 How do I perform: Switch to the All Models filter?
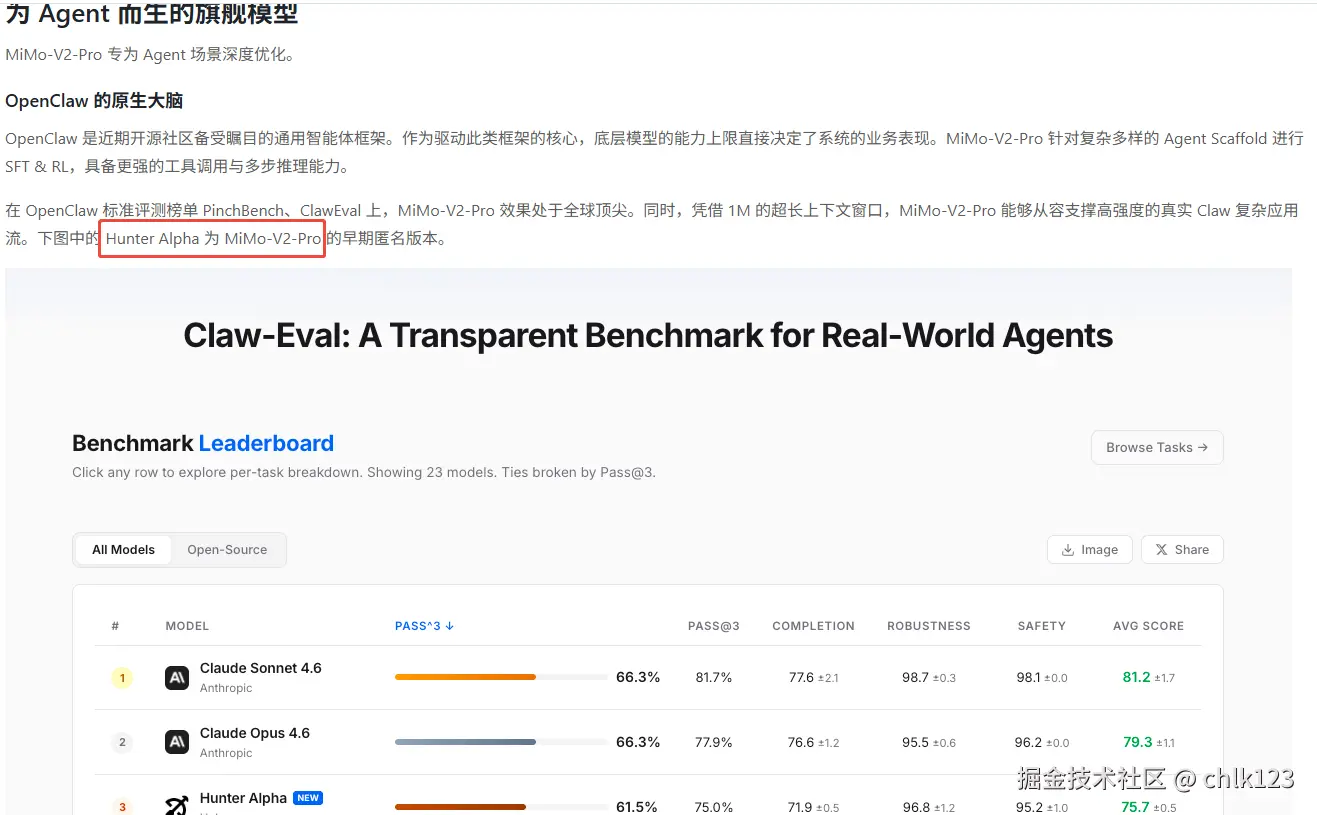click(x=124, y=550)
